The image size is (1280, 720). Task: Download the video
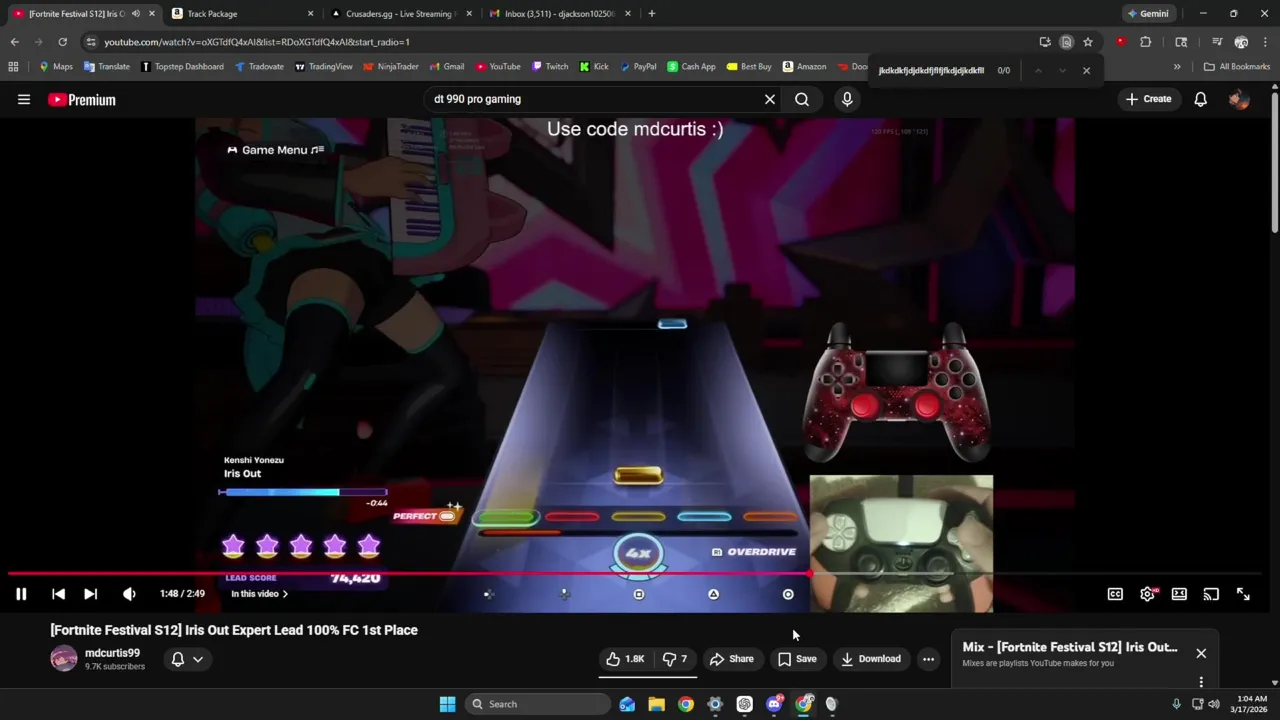[x=871, y=659]
